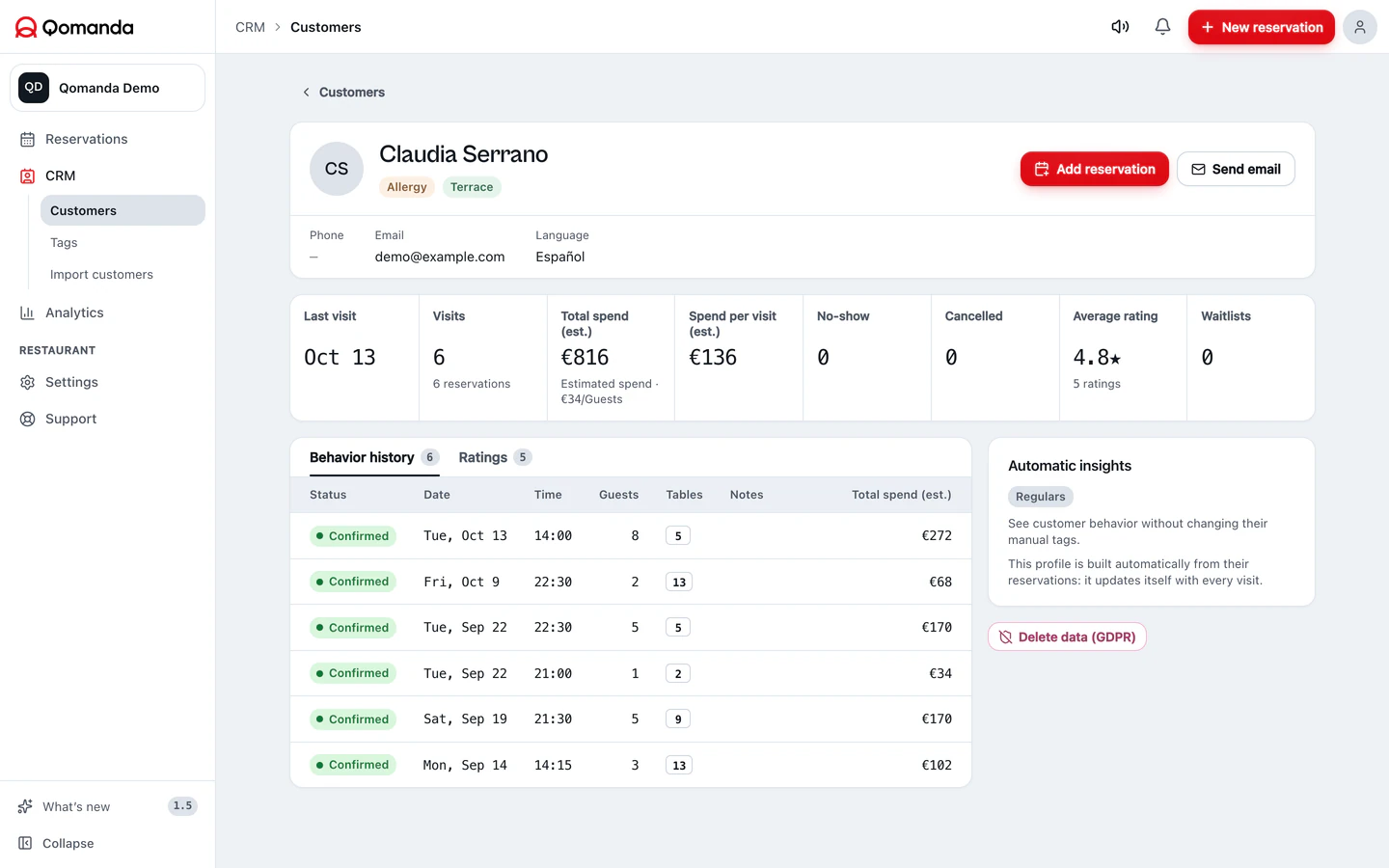Open the sound announcements speaker icon
Image resolution: width=1389 pixels, height=868 pixels.
(1120, 27)
